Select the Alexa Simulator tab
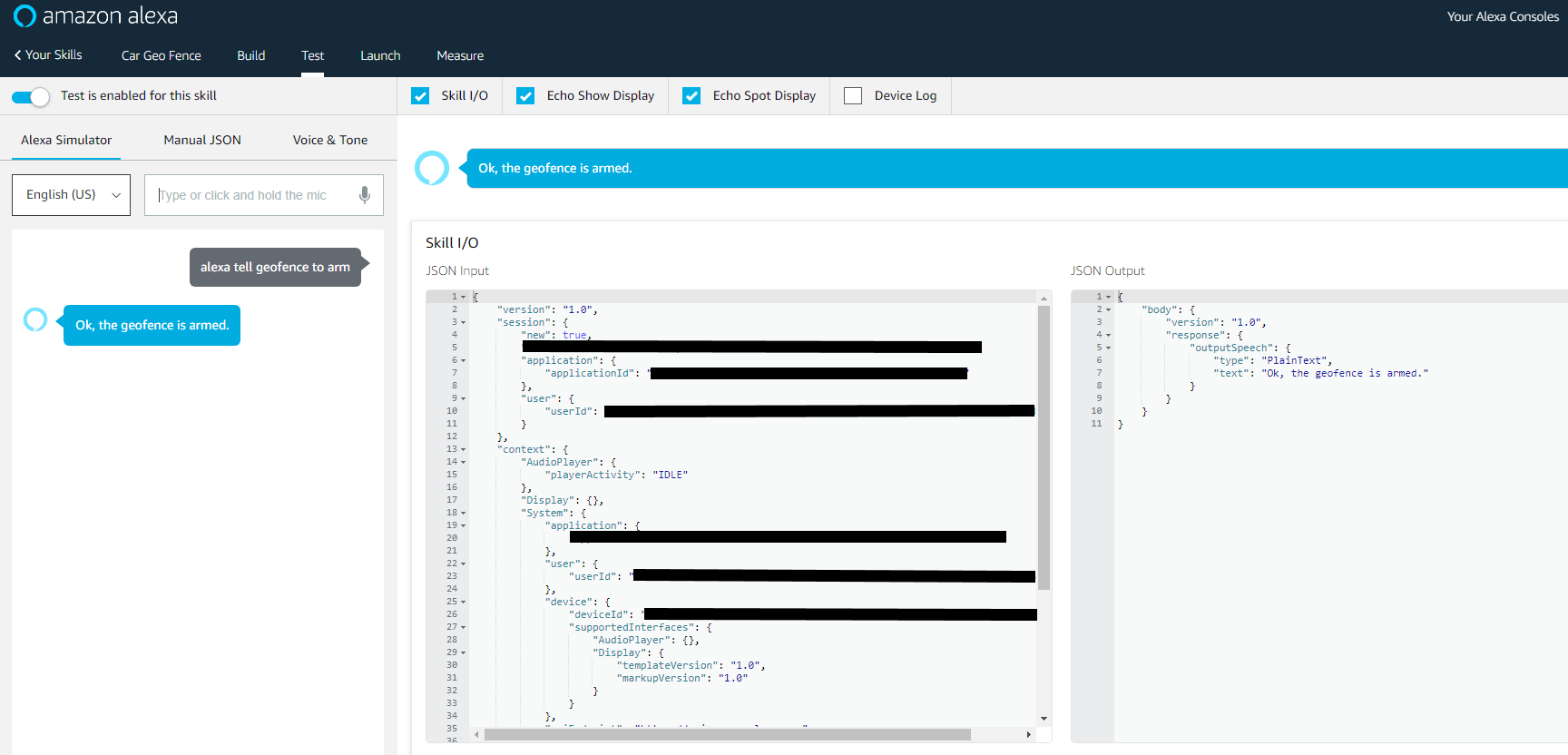1568x755 pixels. (66, 140)
